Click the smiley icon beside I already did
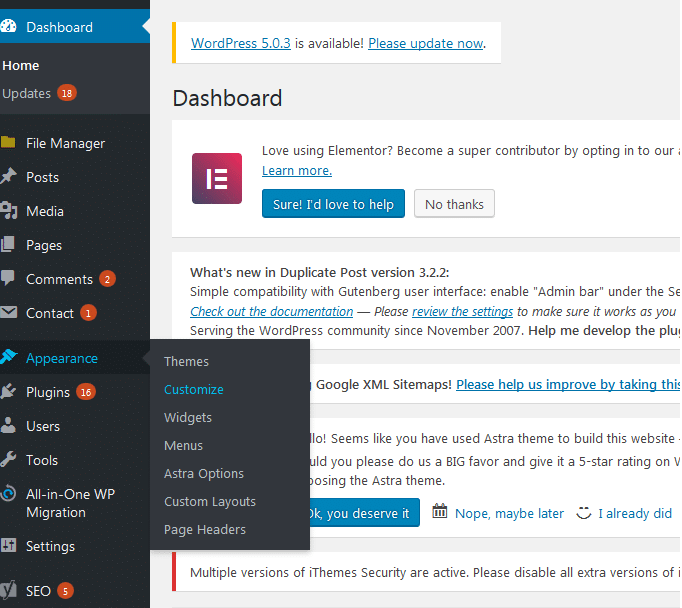The height and width of the screenshot is (608, 682). (584, 513)
